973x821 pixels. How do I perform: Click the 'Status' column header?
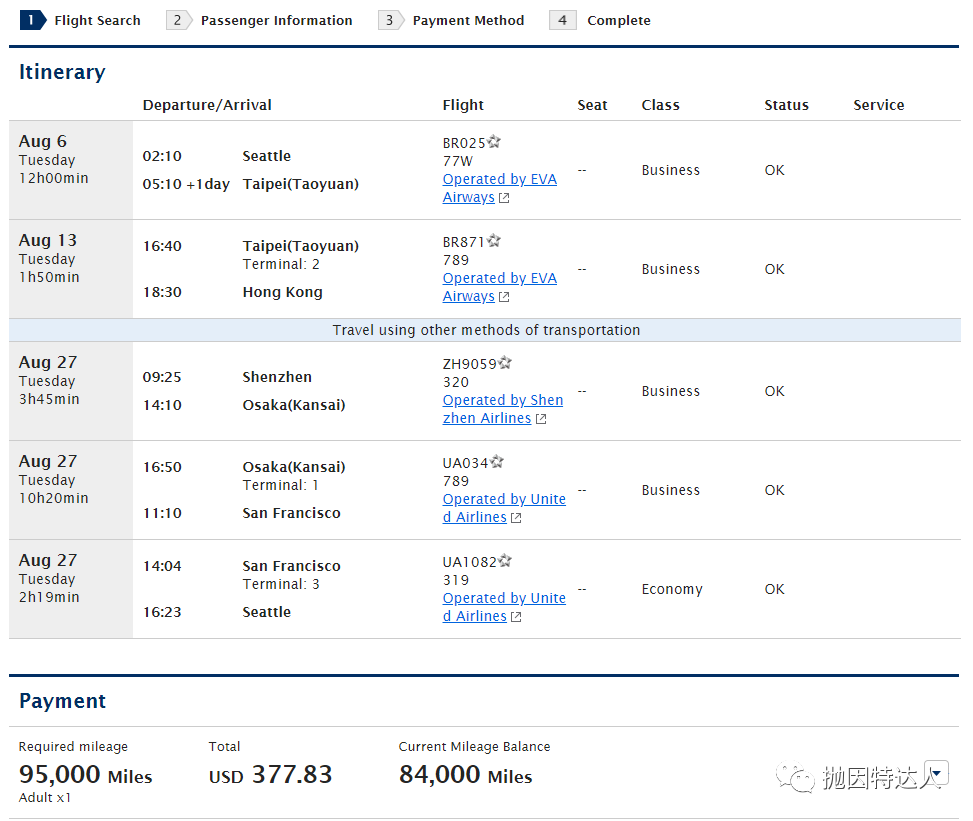pyautogui.click(x=786, y=105)
